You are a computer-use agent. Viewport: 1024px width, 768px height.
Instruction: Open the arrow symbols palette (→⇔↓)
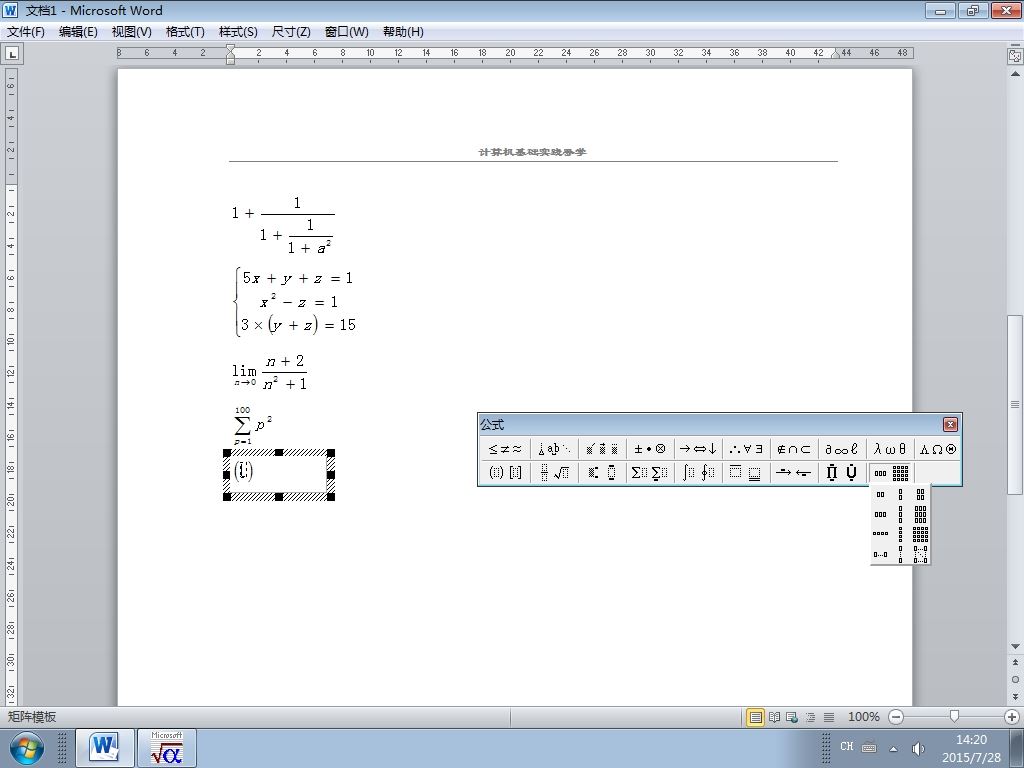coord(698,449)
